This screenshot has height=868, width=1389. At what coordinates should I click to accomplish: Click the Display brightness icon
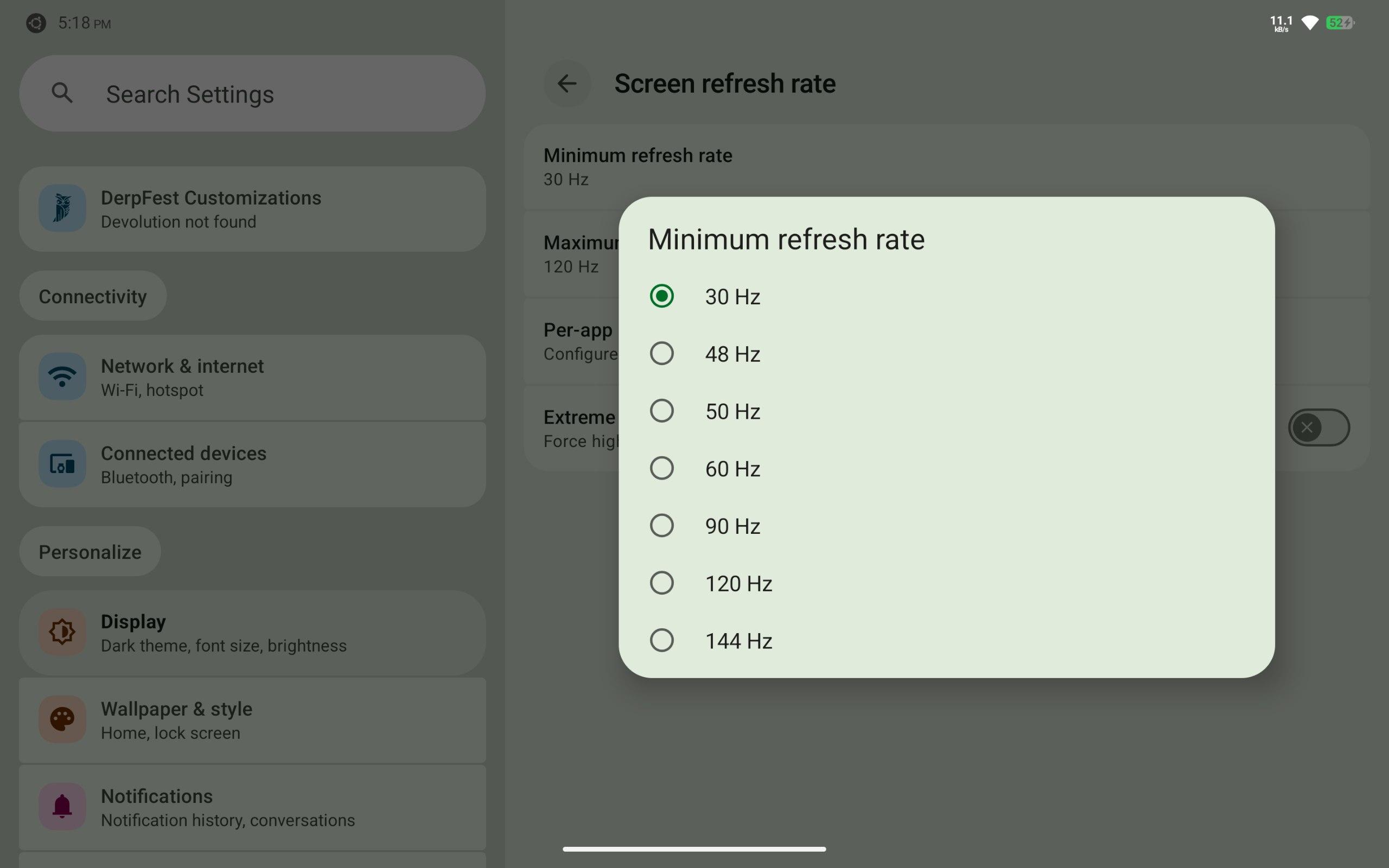(x=62, y=632)
